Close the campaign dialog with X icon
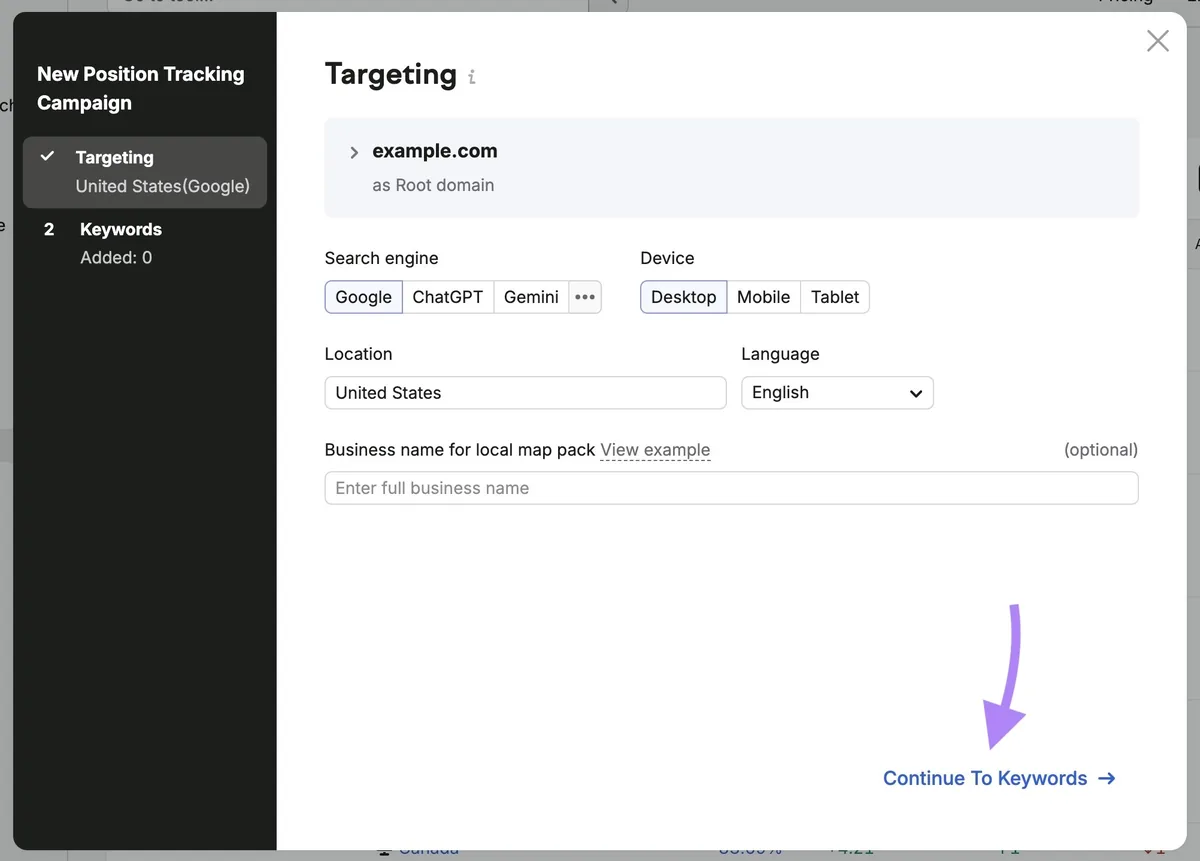Image resolution: width=1200 pixels, height=861 pixels. pyautogui.click(x=1157, y=41)
